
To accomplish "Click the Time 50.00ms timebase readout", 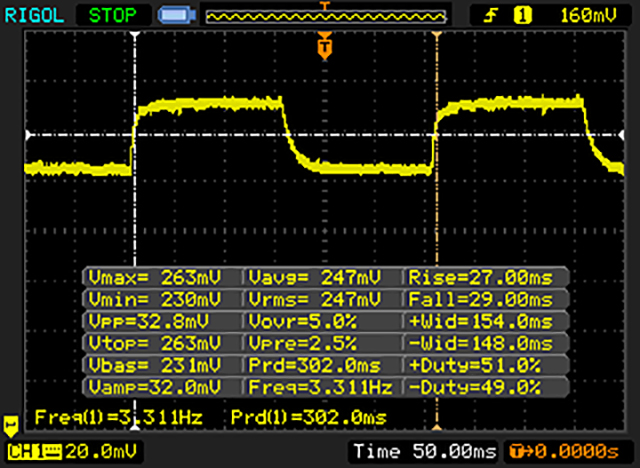I will (424, 452).
